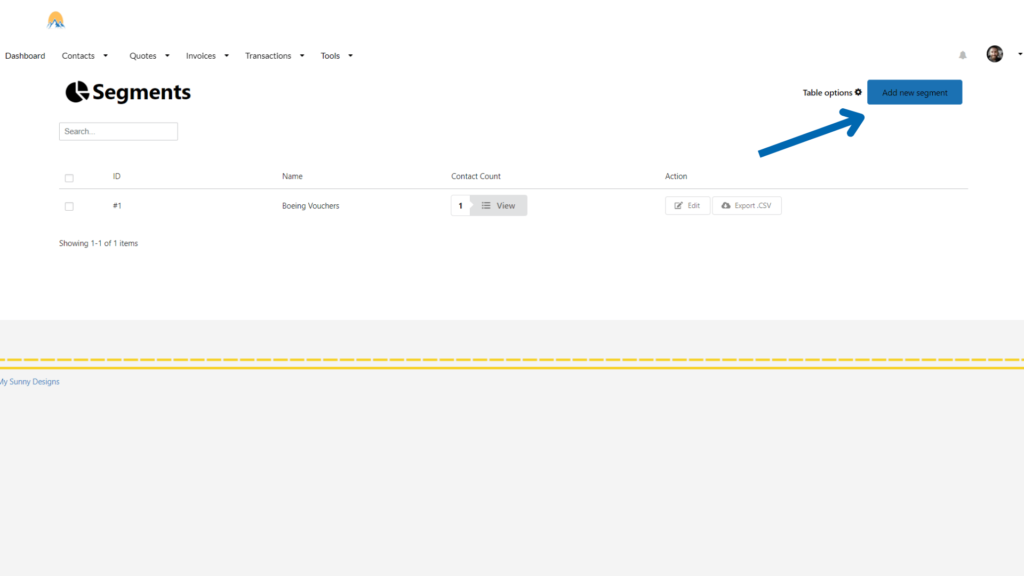The height and width of the screenshot is (576, 1024).
Task: Open the My Sunny Designs footer link
Action: click(x=29, y=382)
